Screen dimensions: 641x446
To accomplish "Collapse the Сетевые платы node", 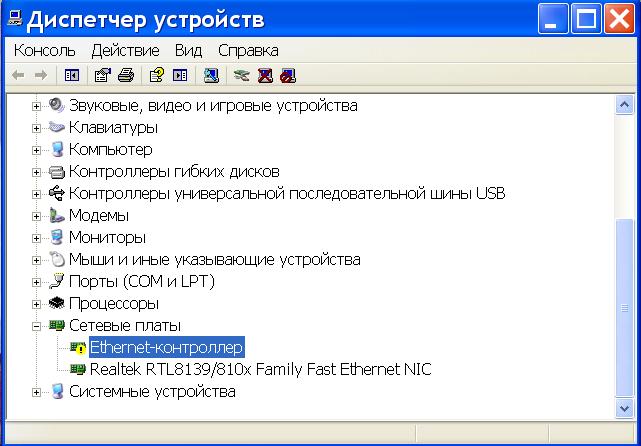I will pos(36,326).
